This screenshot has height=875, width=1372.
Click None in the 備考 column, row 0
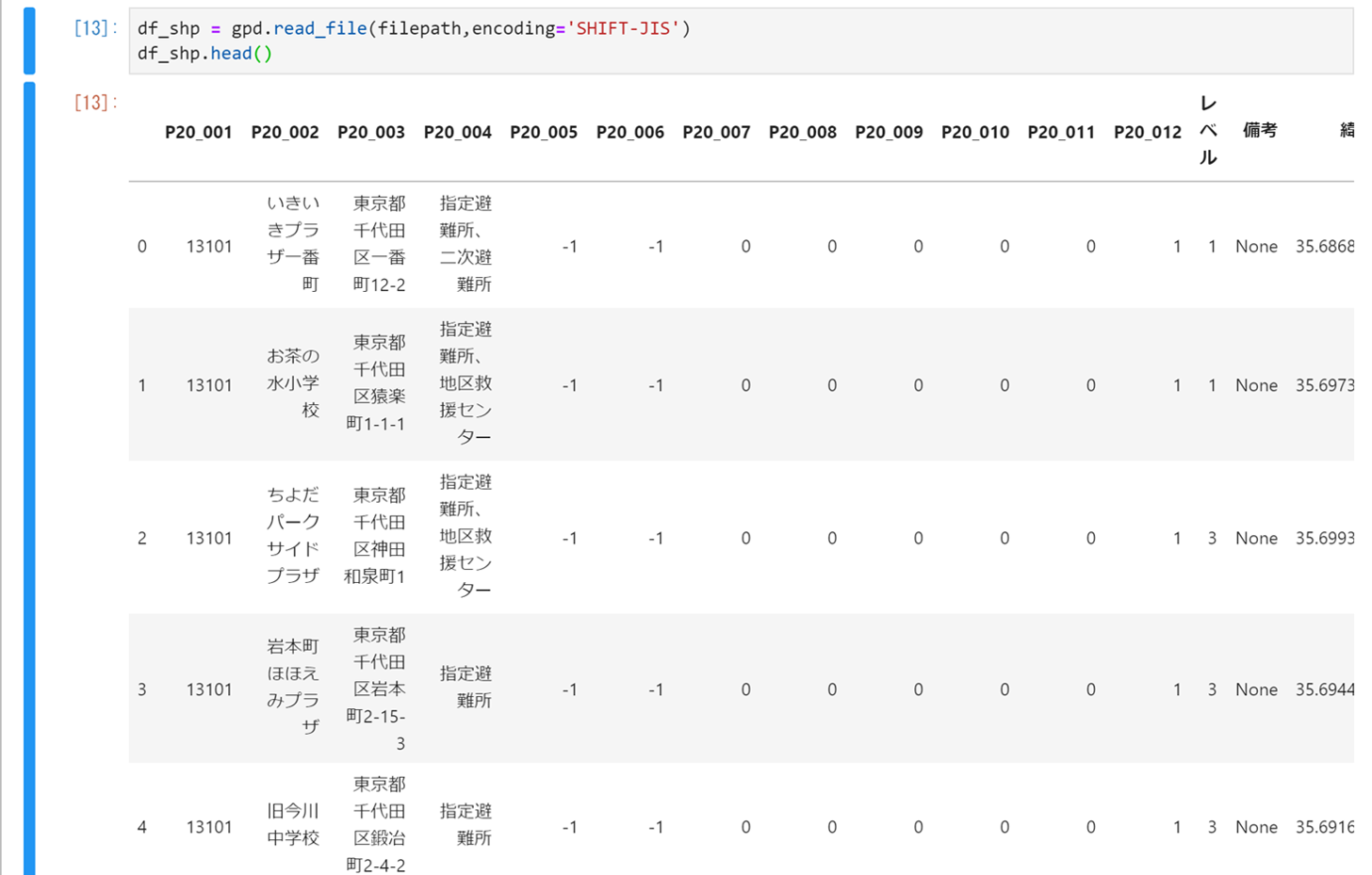pyautogui.click(x=1256, y=247)
